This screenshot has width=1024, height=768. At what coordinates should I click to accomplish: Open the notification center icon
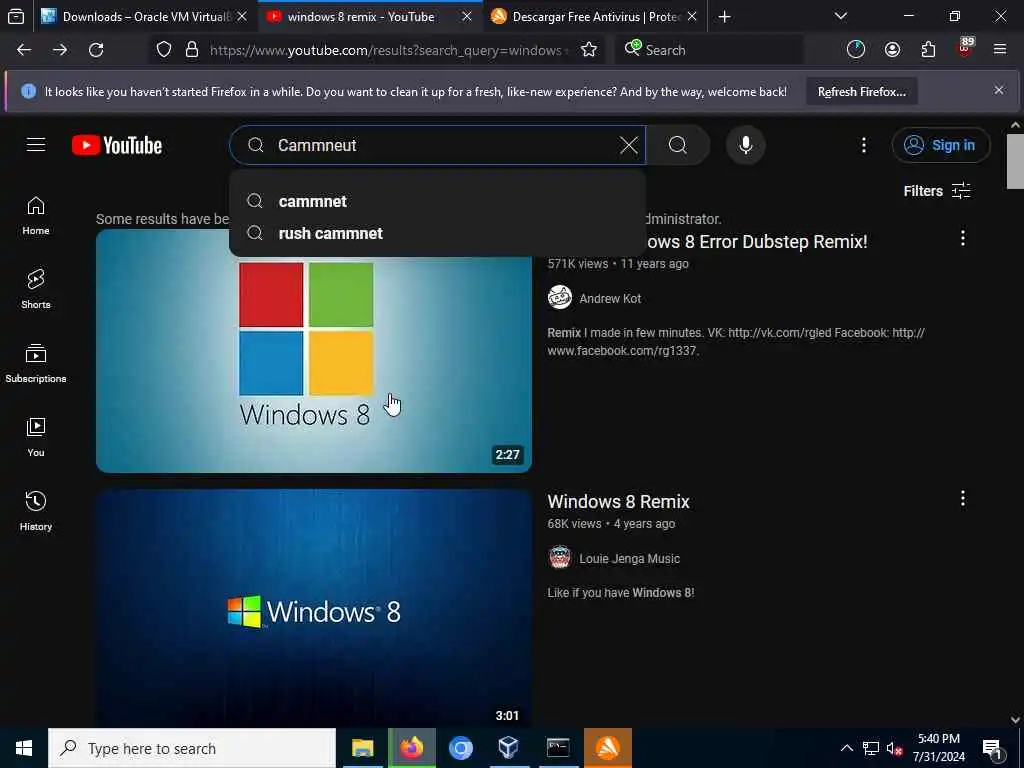(993, 748)
